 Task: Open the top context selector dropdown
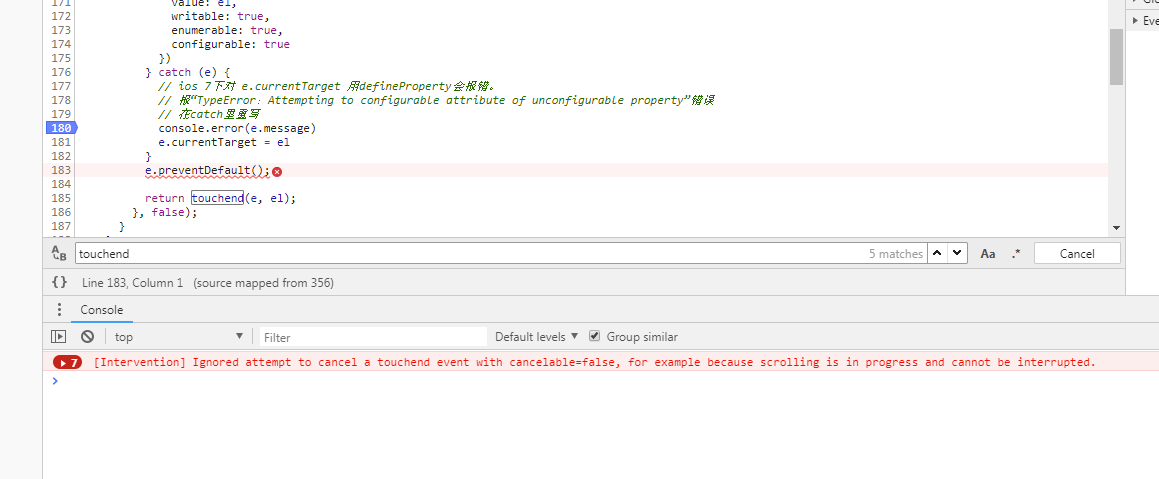coord(179,336)
